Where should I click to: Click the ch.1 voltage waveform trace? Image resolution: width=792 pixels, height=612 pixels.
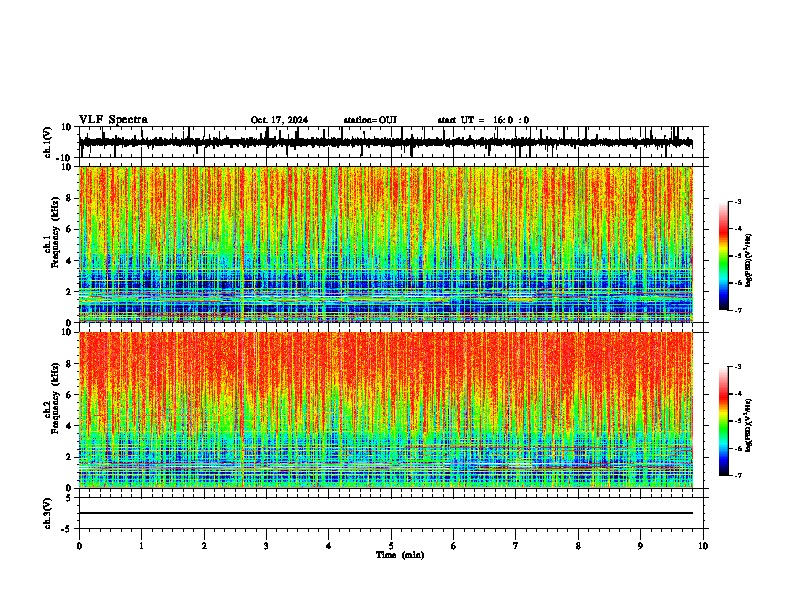[x=386, y=142]
